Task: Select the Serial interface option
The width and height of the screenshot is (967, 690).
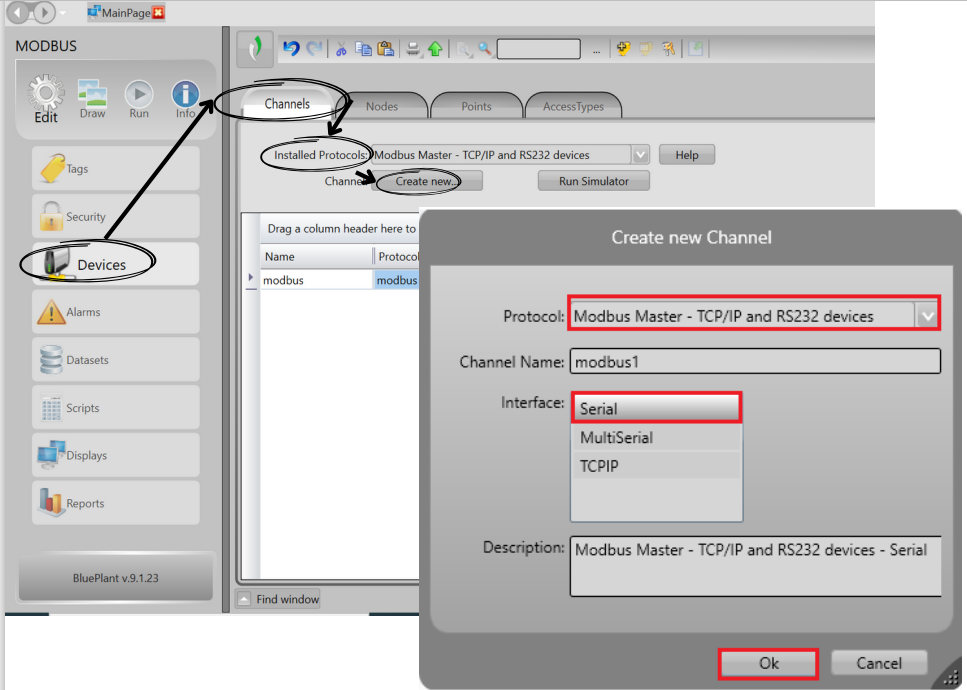Action: [656, 408]
